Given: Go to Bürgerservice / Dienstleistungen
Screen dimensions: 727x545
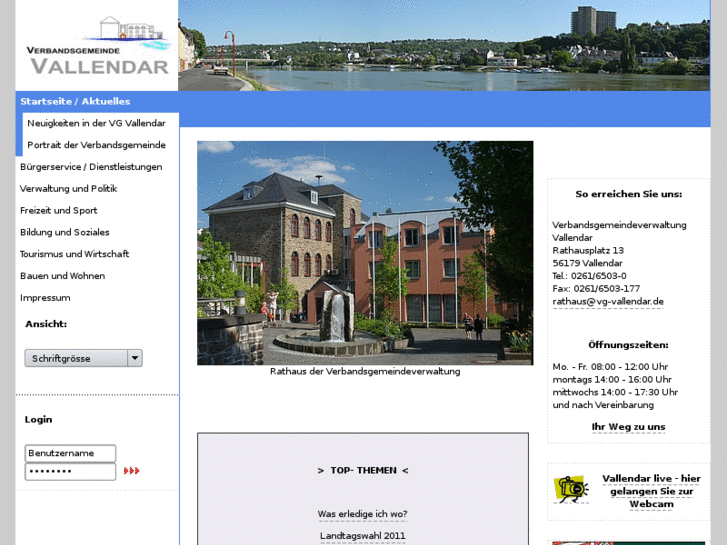Looking at the screenshot, I should coord(91,167).
